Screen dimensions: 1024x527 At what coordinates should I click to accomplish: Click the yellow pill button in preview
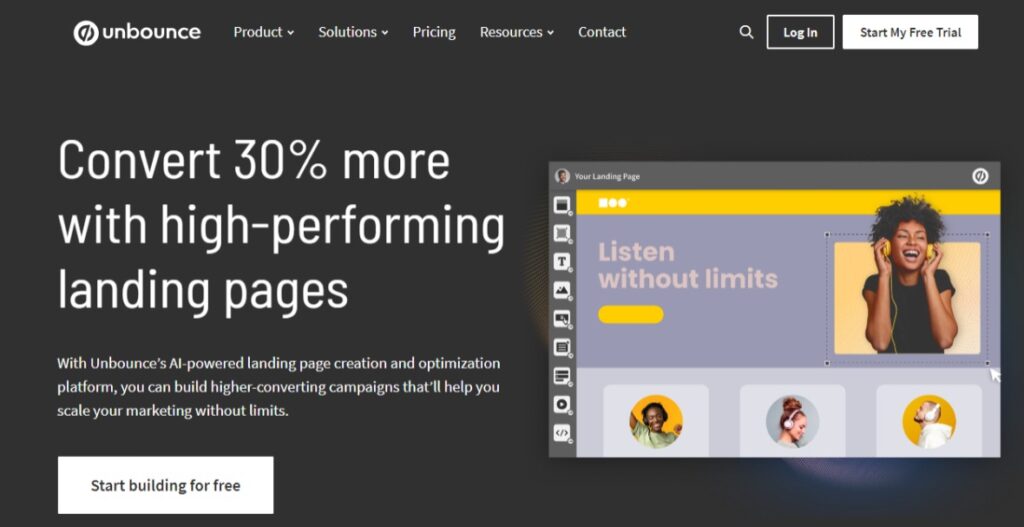(631, 314)
